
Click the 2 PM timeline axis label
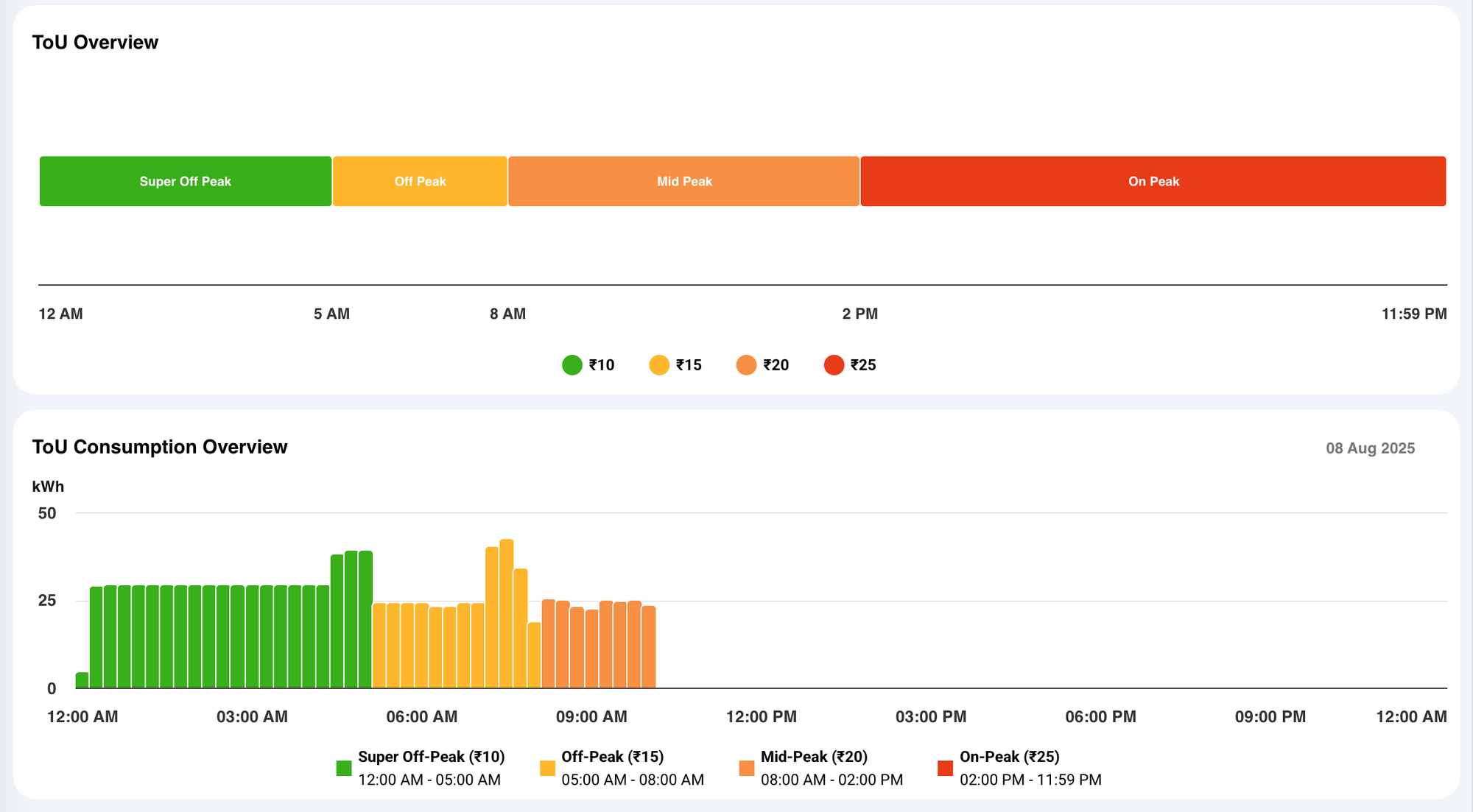(x=859, y=314)
